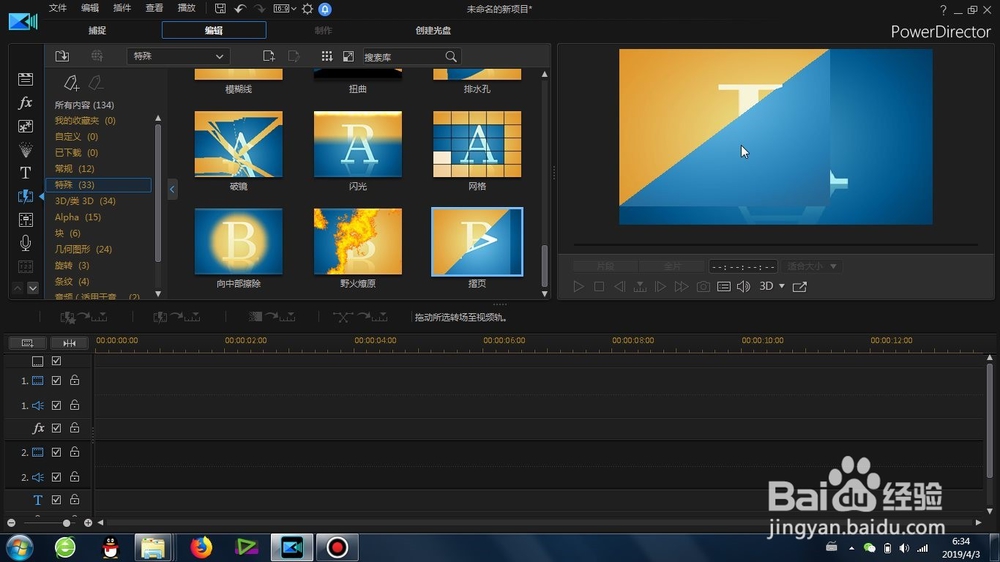Open the Transition Room icon
Image resolution: width=1000 pixels, height=562 pixels.
26,196
